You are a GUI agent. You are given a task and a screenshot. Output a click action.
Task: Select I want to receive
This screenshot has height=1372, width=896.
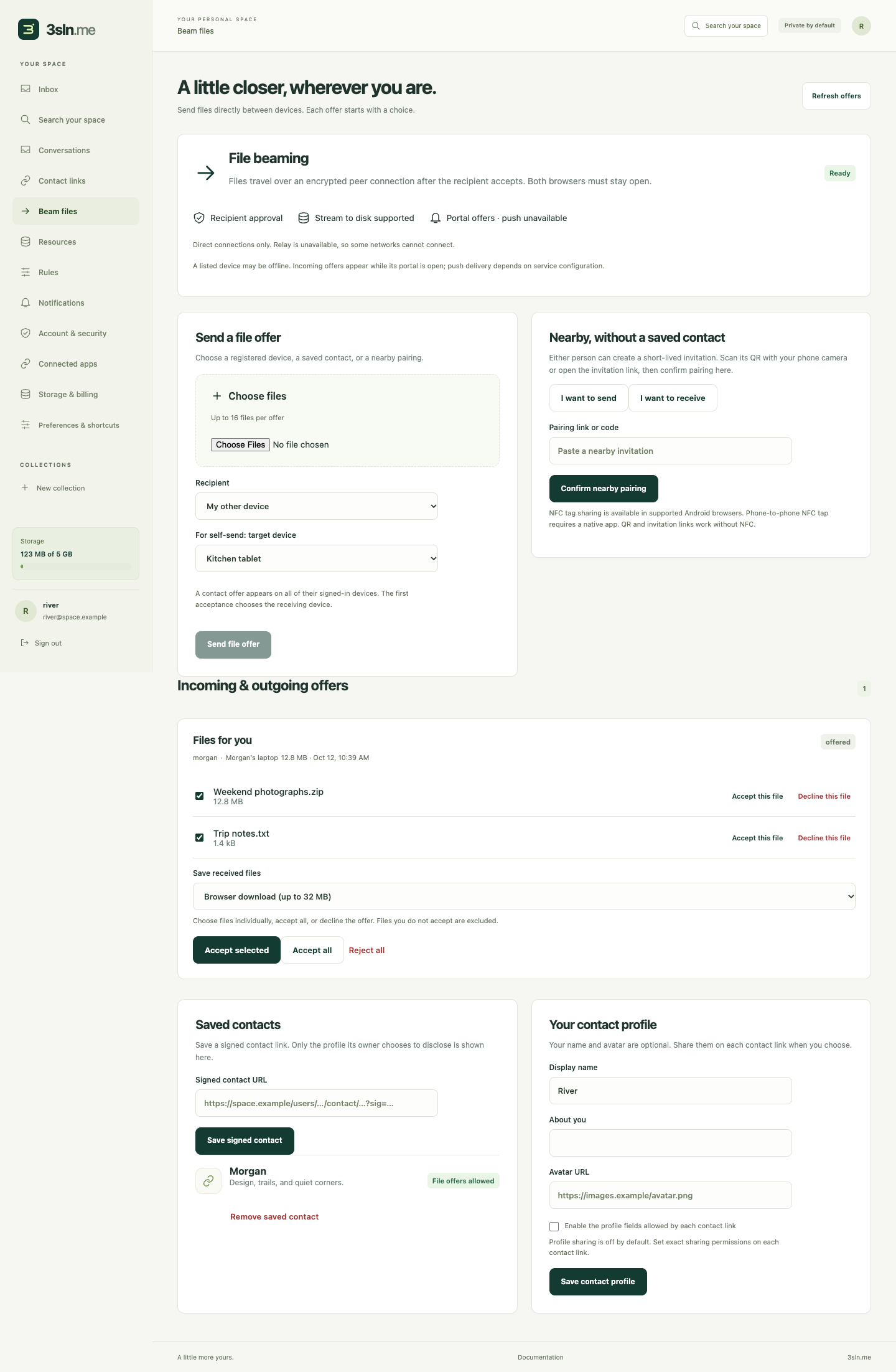(x=673, y=398)
